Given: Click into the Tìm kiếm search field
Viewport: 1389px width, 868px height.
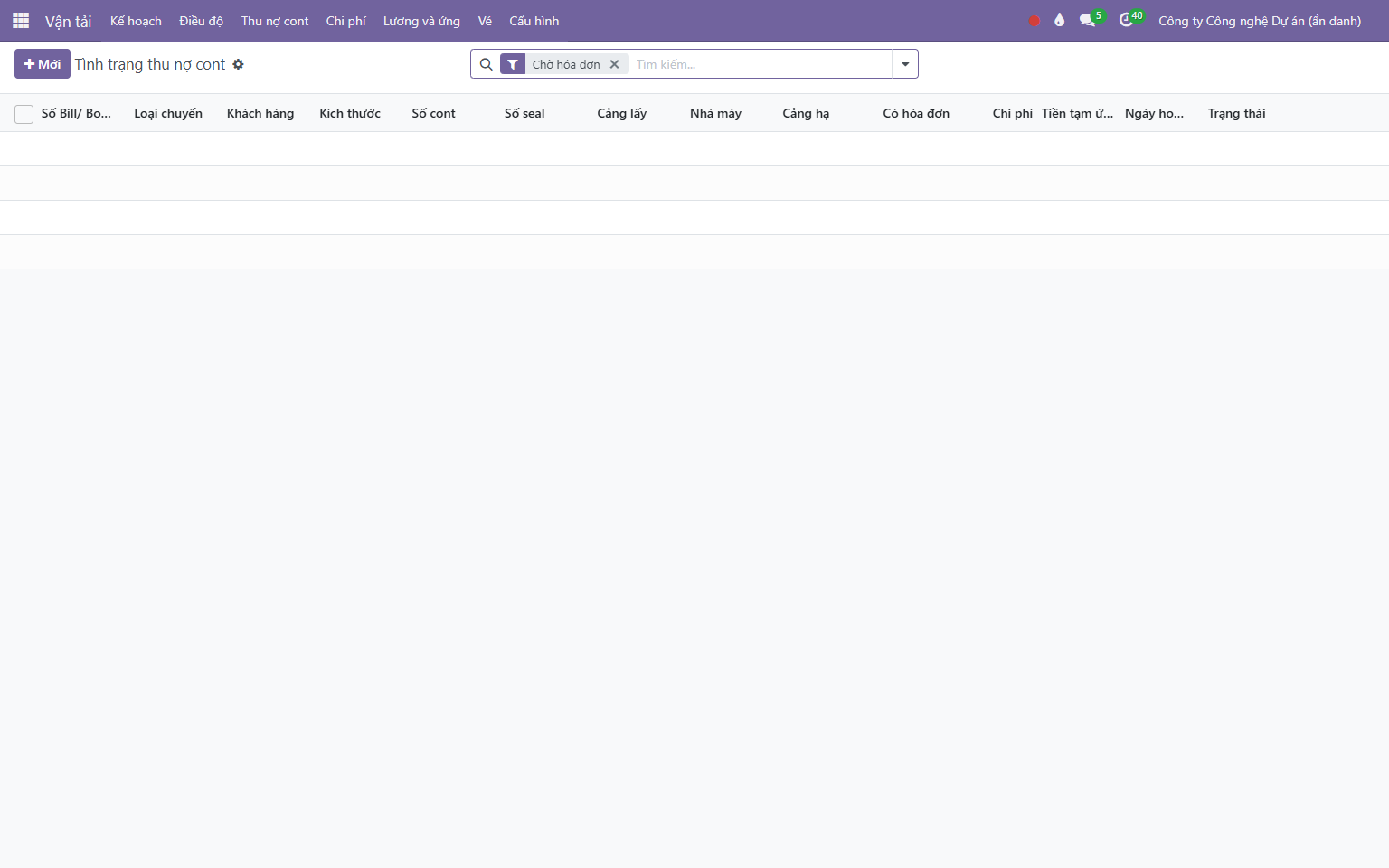Looking at the screenshot, I should pyautogui.click(x=760, y=64).
